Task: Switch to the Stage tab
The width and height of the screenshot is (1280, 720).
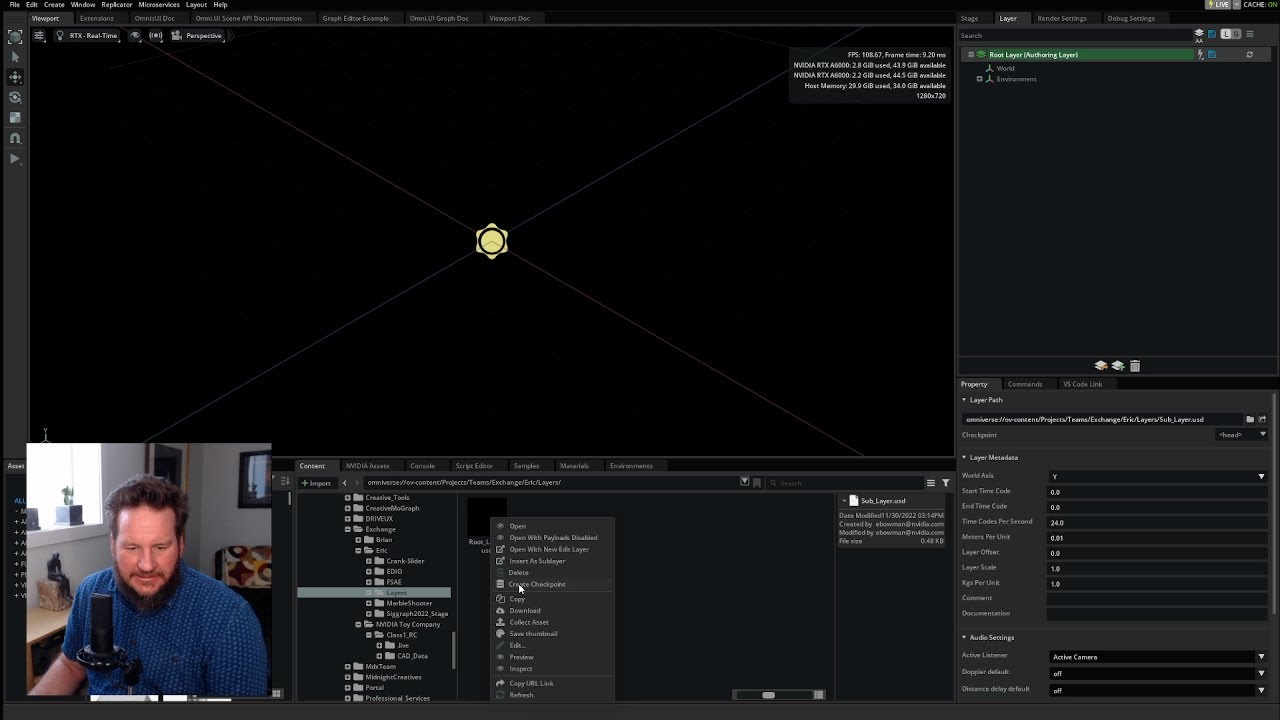Action: point(969,18)
